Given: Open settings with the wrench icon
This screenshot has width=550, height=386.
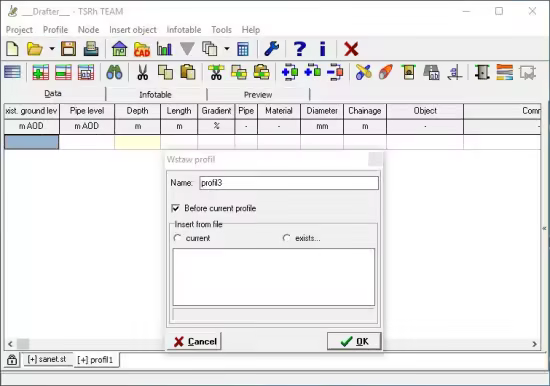Looking at the screenshot, I should coord(271,49).
